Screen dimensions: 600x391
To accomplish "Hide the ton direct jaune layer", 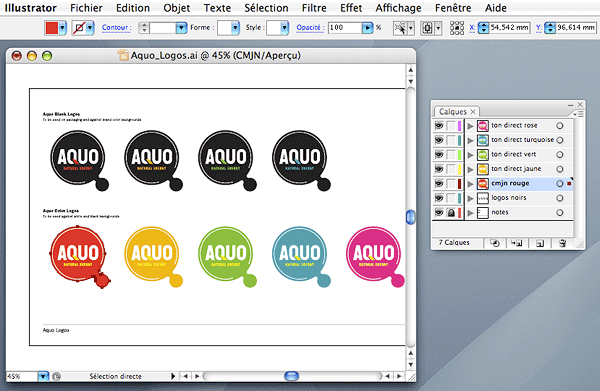I will [439, 169].
